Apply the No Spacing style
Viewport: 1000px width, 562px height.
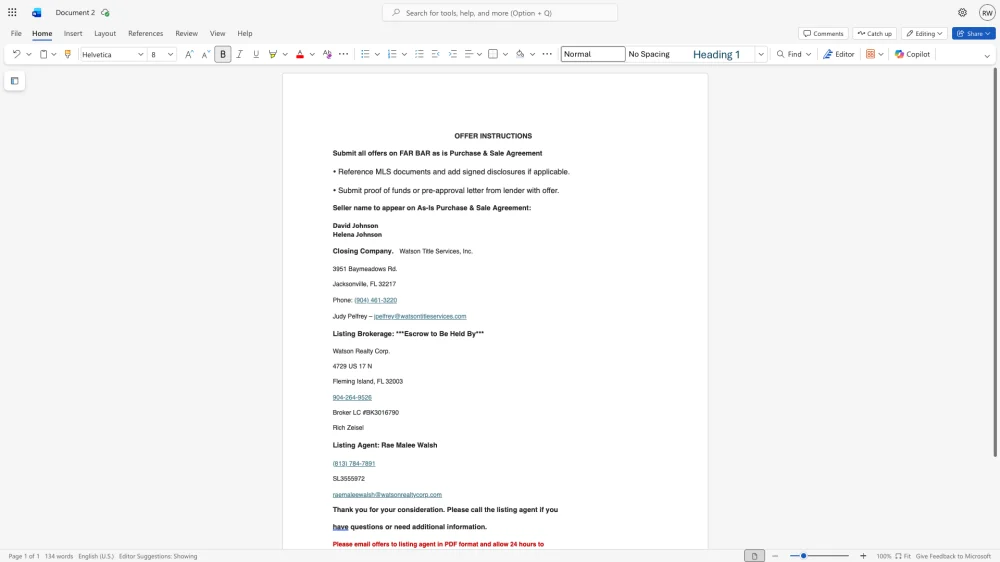pos(649,54)
